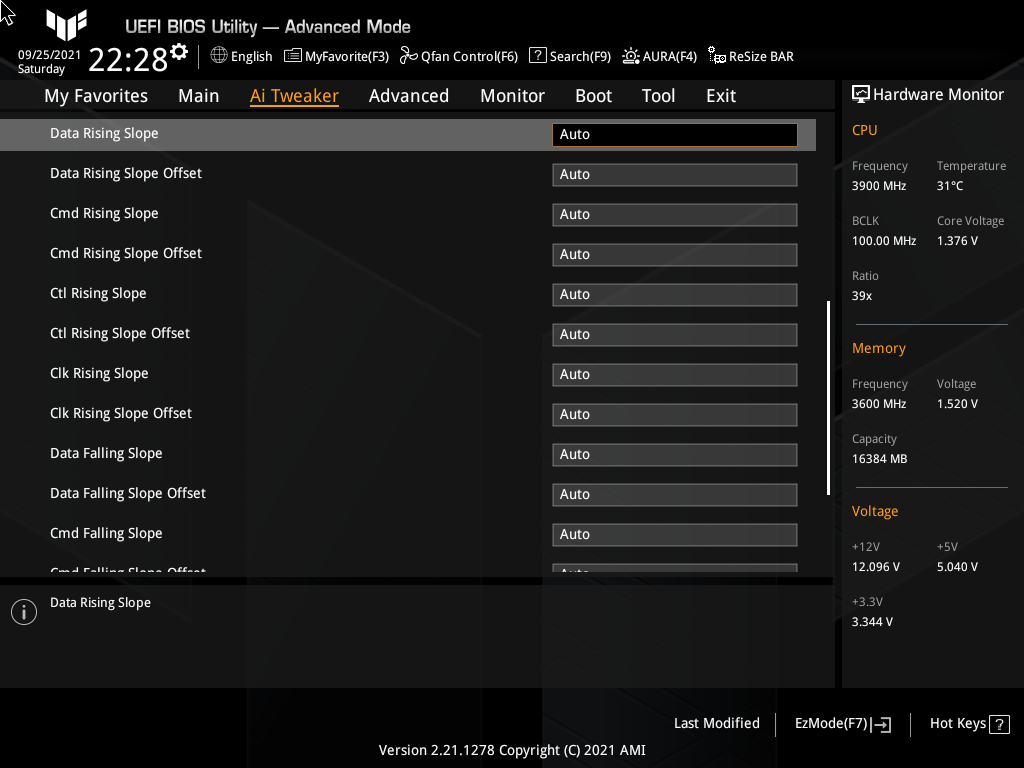Screen dimensions: 1024x768
Task: Click the English language button
Action: 251,56
